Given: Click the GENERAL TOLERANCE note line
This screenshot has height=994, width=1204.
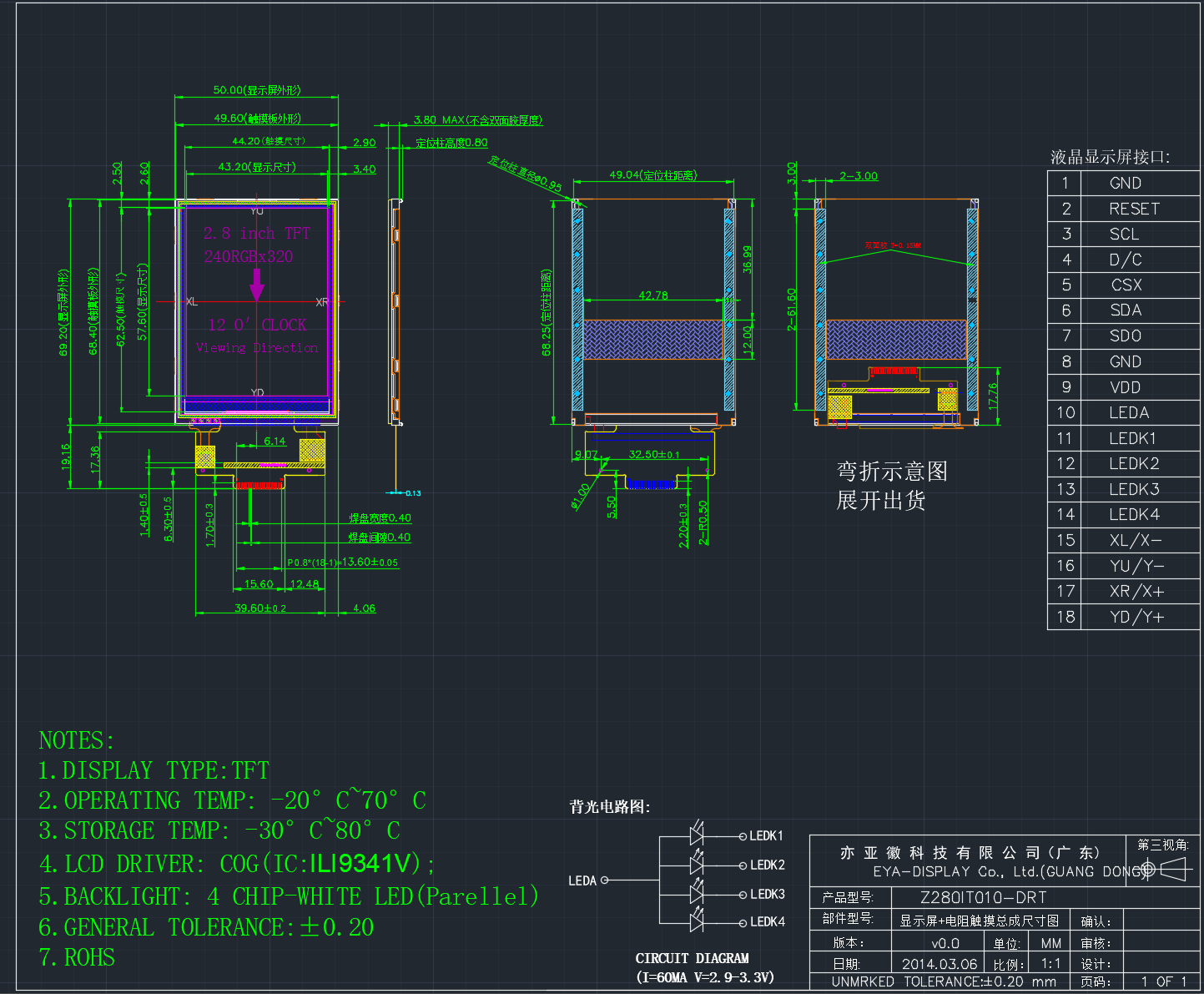Looking at the screenshot, I should coord(206,927).
